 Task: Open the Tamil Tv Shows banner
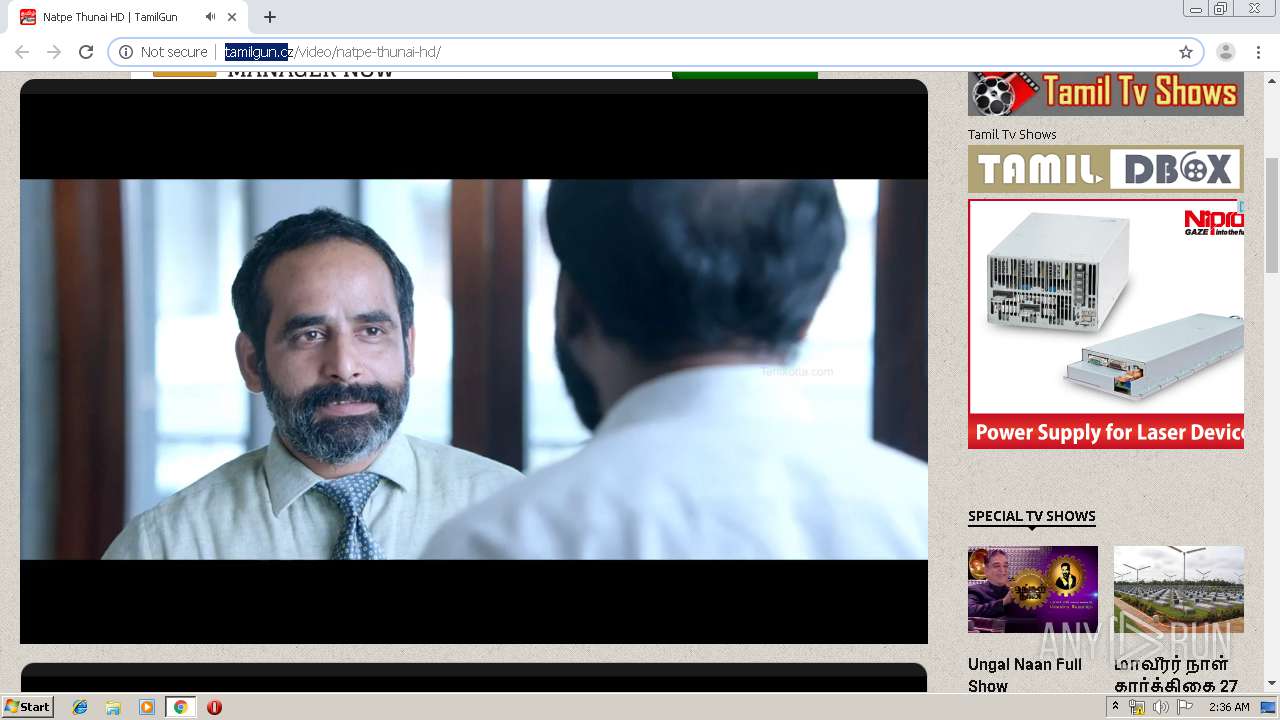(1106, 94)
